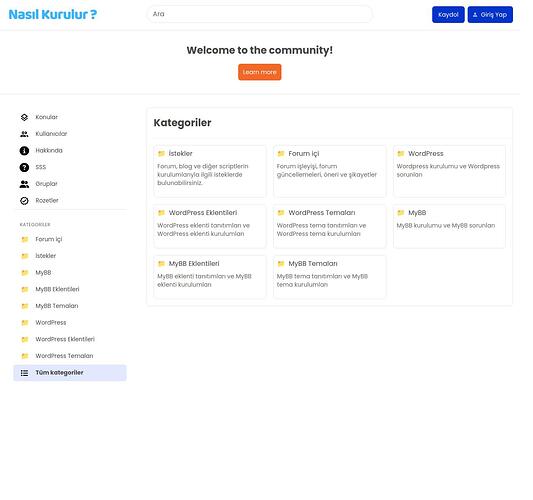Viewport: 533px width, 500px height.
Task: Click 'Welcome to the community!' banner text
Action: coord(259,50)
